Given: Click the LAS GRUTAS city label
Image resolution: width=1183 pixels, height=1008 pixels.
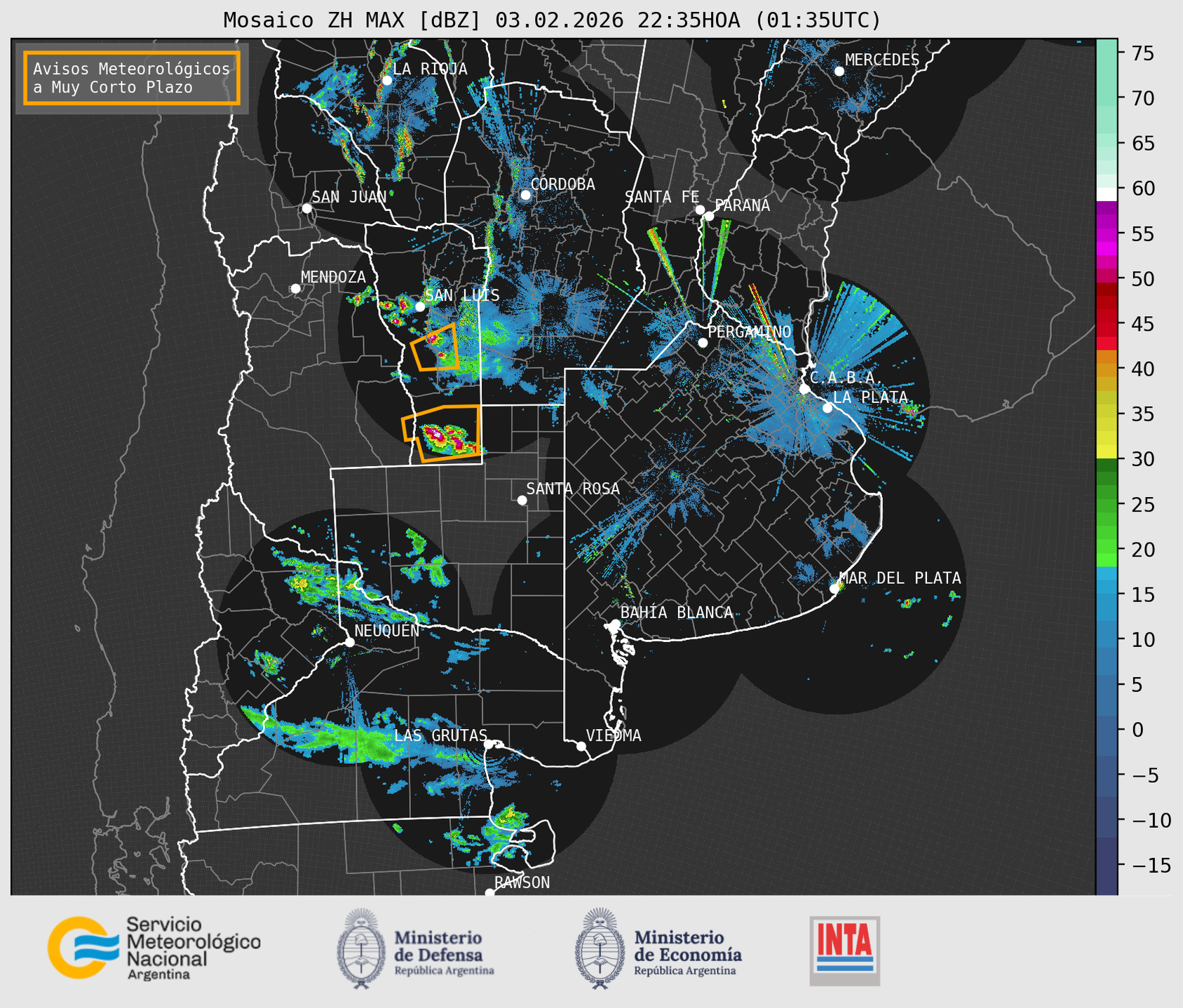Looking at the screenshot, I should tap(440, 735).
